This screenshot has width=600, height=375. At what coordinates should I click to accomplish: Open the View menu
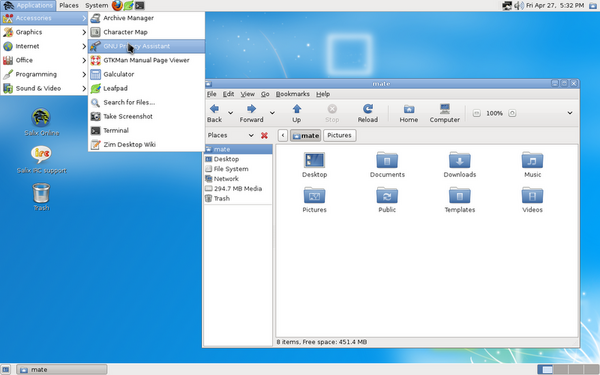click(248, 94)
